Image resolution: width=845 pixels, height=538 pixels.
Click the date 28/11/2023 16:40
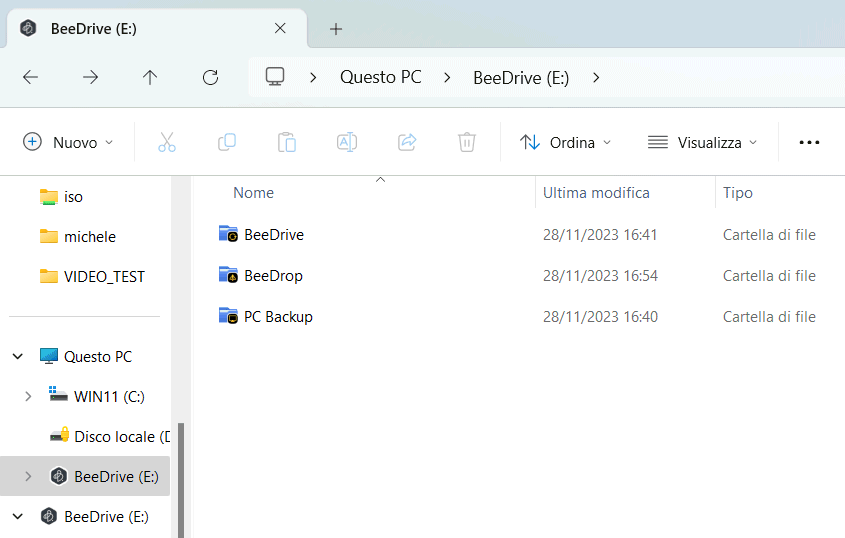pos(600,316)
